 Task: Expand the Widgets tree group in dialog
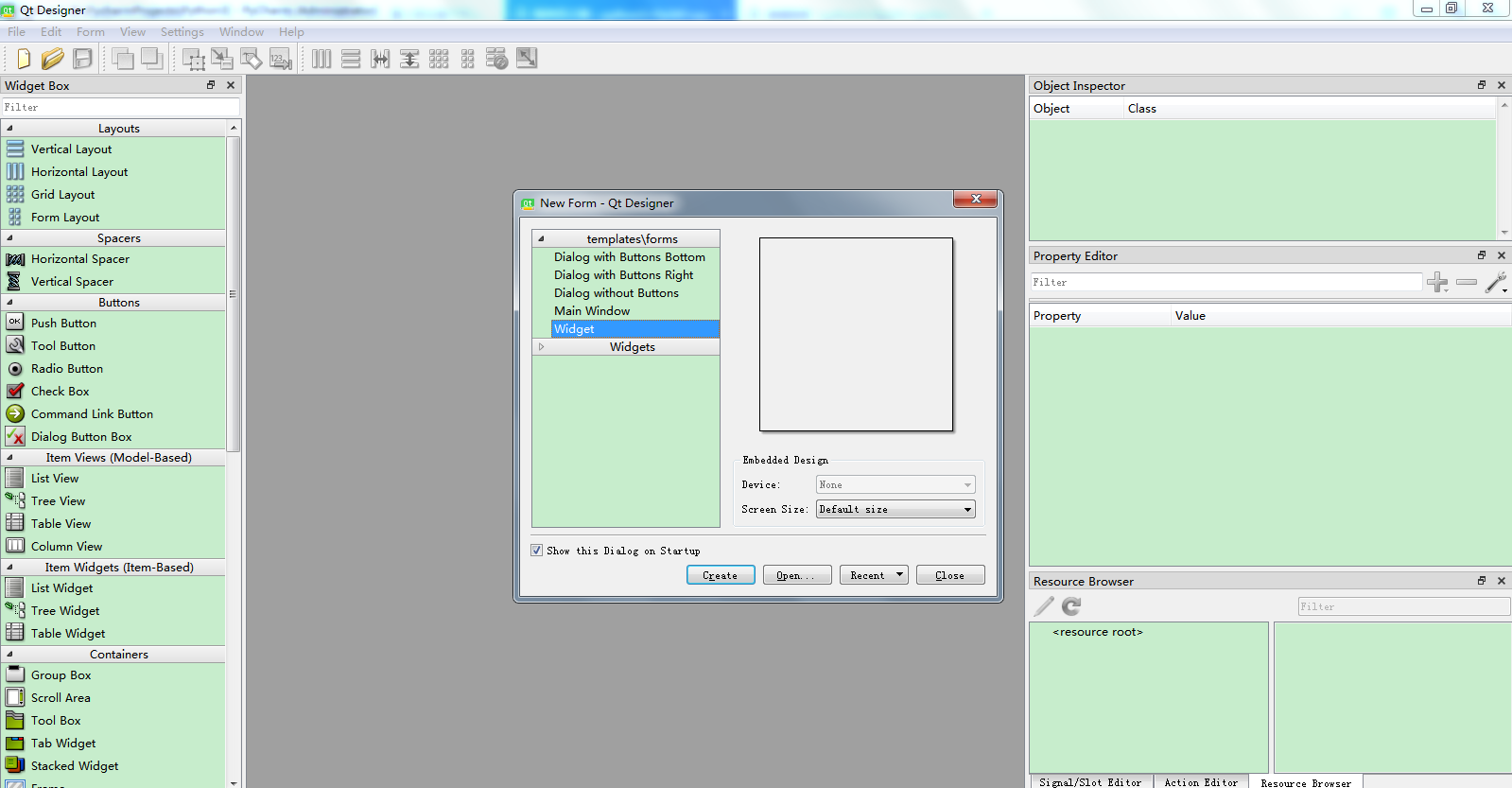point(541,347)
